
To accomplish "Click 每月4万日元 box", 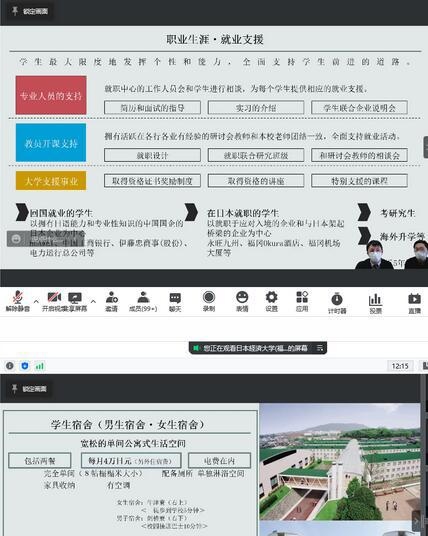I will tap(131, 460).
